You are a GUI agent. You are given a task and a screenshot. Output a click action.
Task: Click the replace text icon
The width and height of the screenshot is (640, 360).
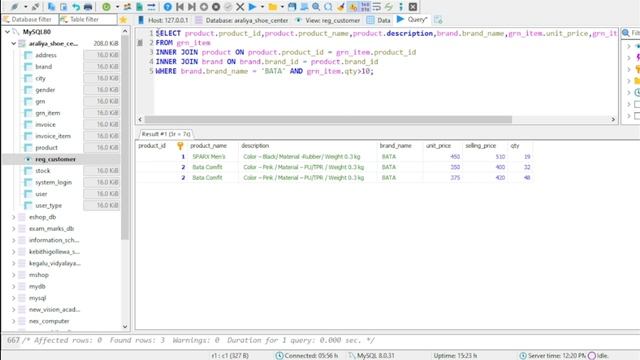(328, 7)
